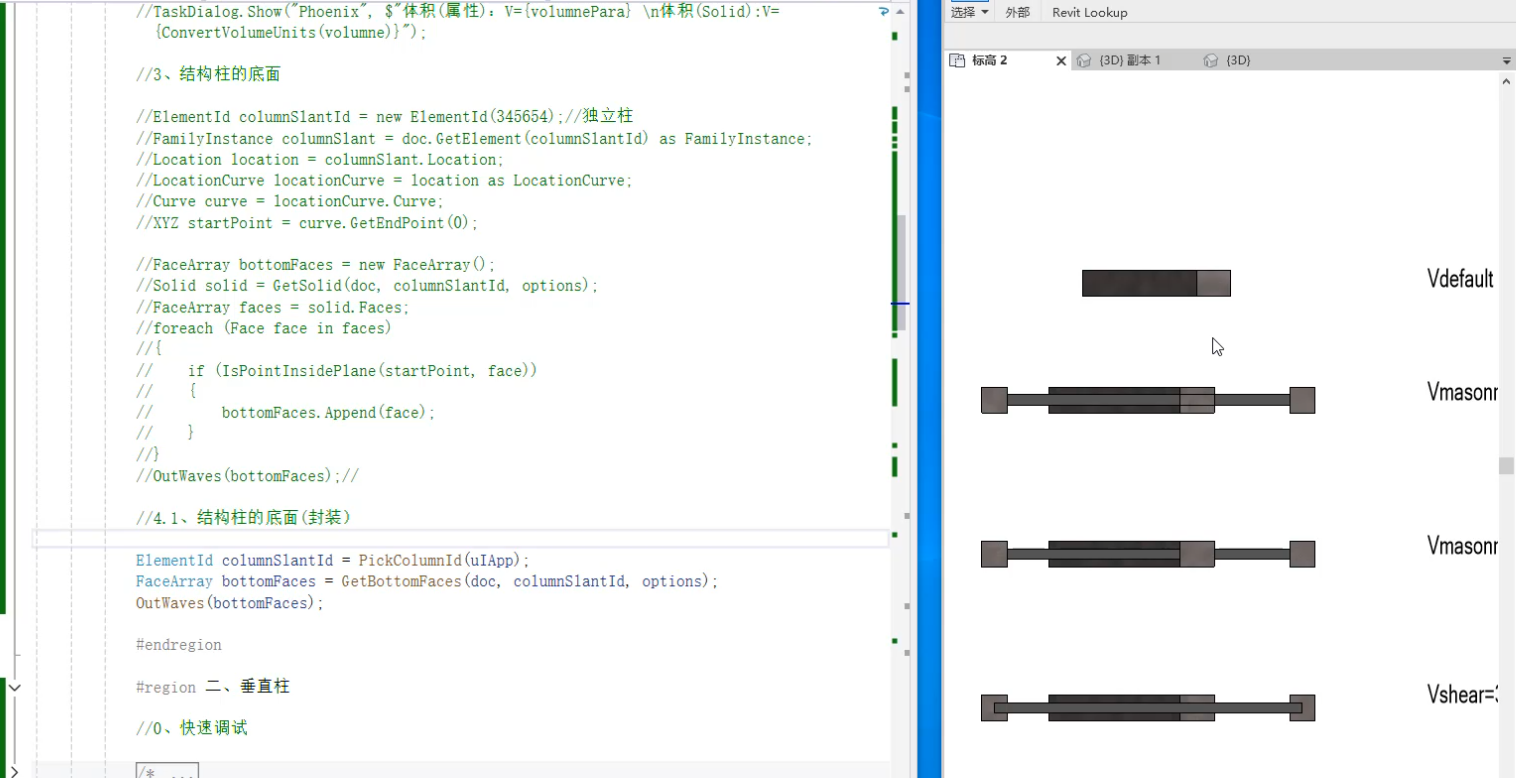
Task: Switch to the {3D} 副本 1 view tab
Action: click(x=1129, y=60)
